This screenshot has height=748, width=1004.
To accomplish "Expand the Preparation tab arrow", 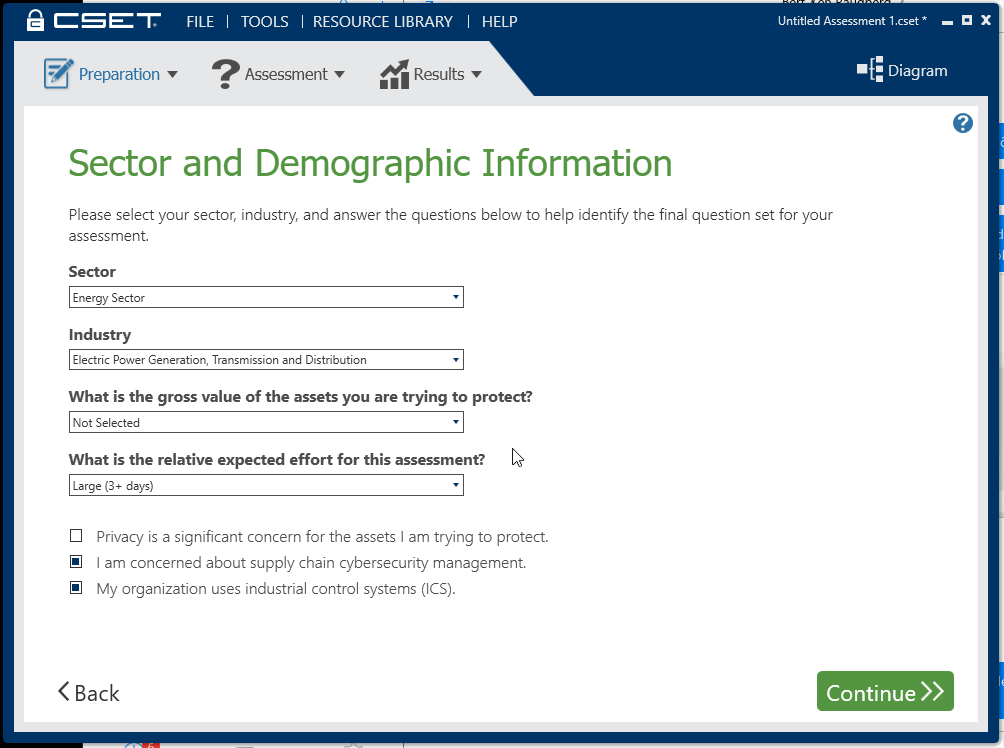I will [172, 74].
